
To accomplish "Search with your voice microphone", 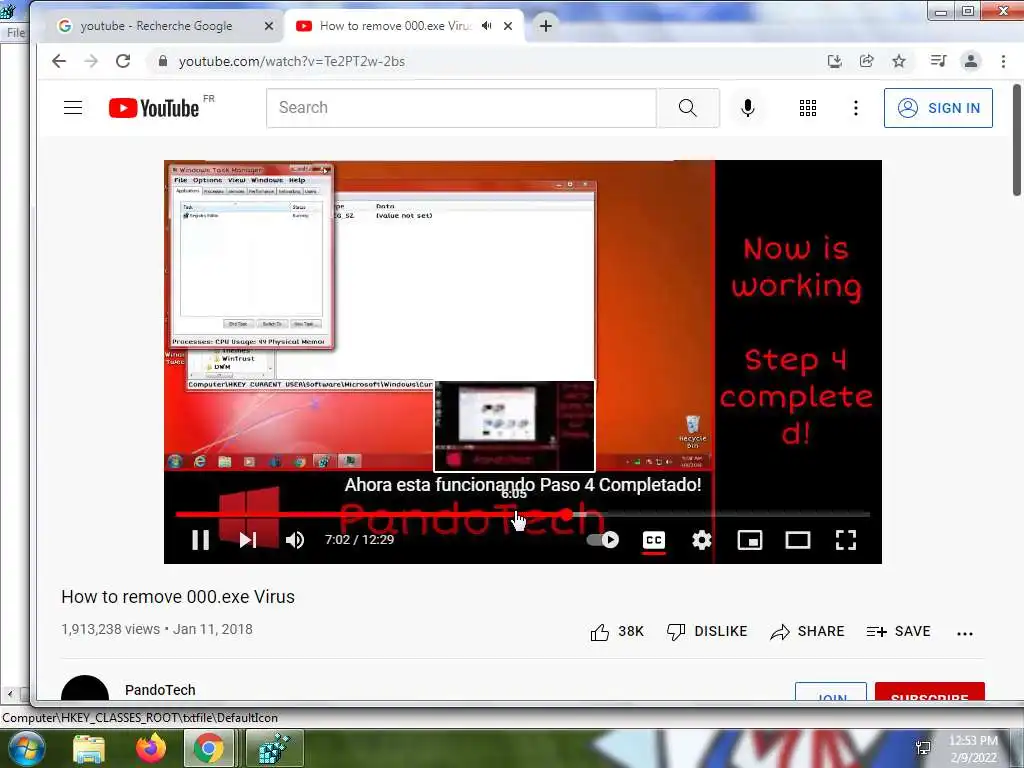I will click(748, 108).
